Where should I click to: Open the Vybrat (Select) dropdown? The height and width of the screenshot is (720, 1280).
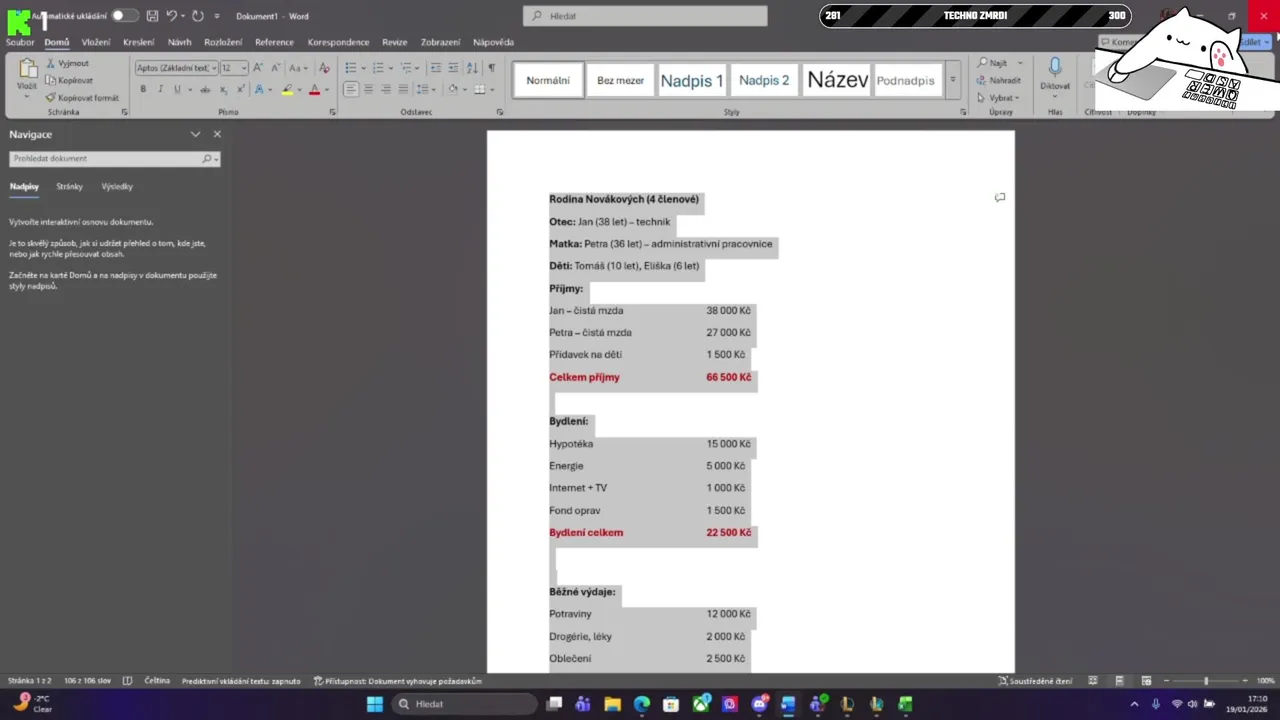pos(998,98)
